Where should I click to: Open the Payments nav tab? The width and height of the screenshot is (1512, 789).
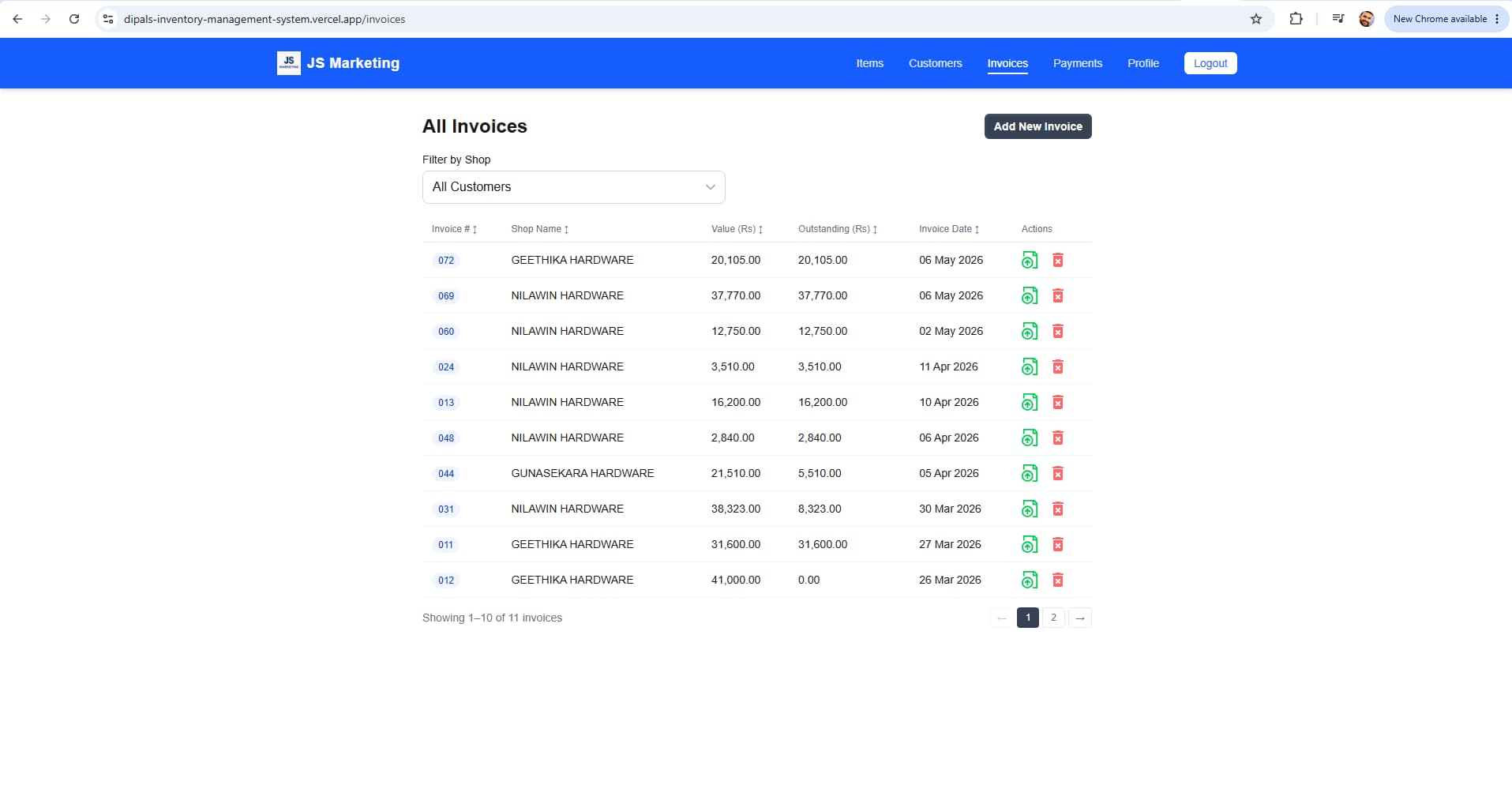pyautogui.click(x=1077, y=63)
